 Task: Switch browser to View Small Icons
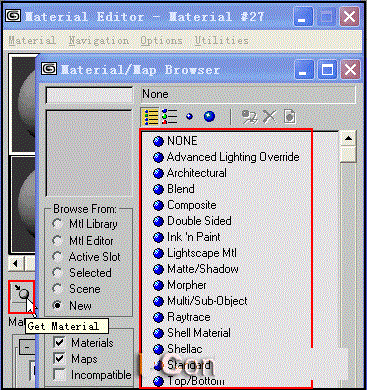pos(189,117)
